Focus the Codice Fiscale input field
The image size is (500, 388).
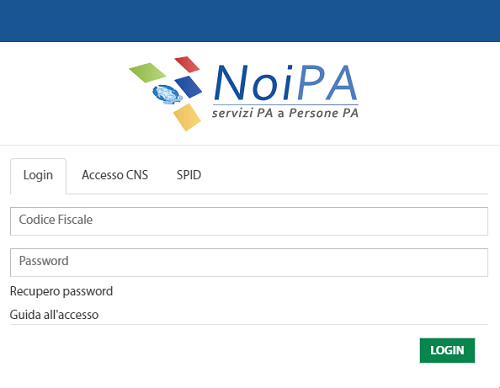(x=249, y=221)
